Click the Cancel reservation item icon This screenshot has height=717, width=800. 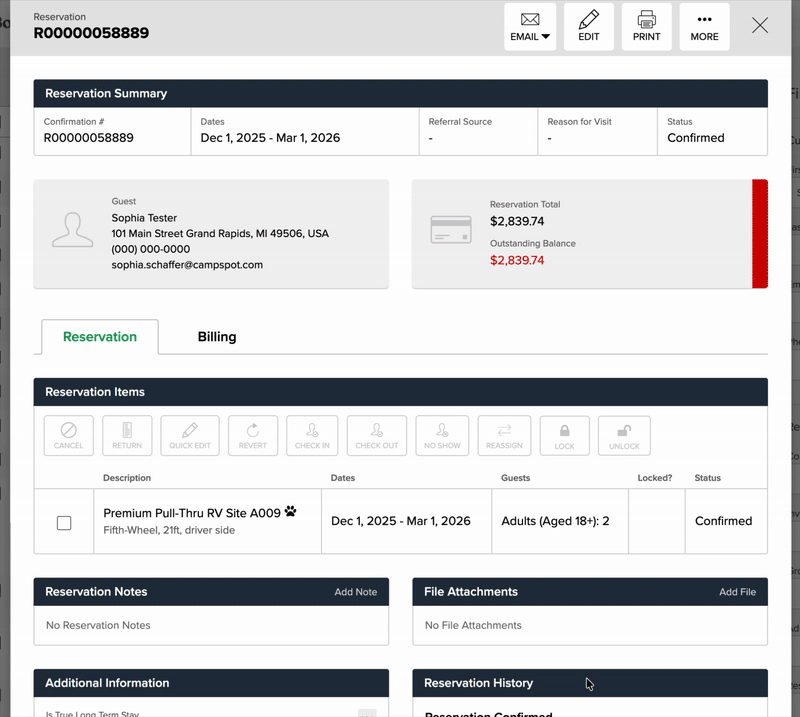coord(69,435)
